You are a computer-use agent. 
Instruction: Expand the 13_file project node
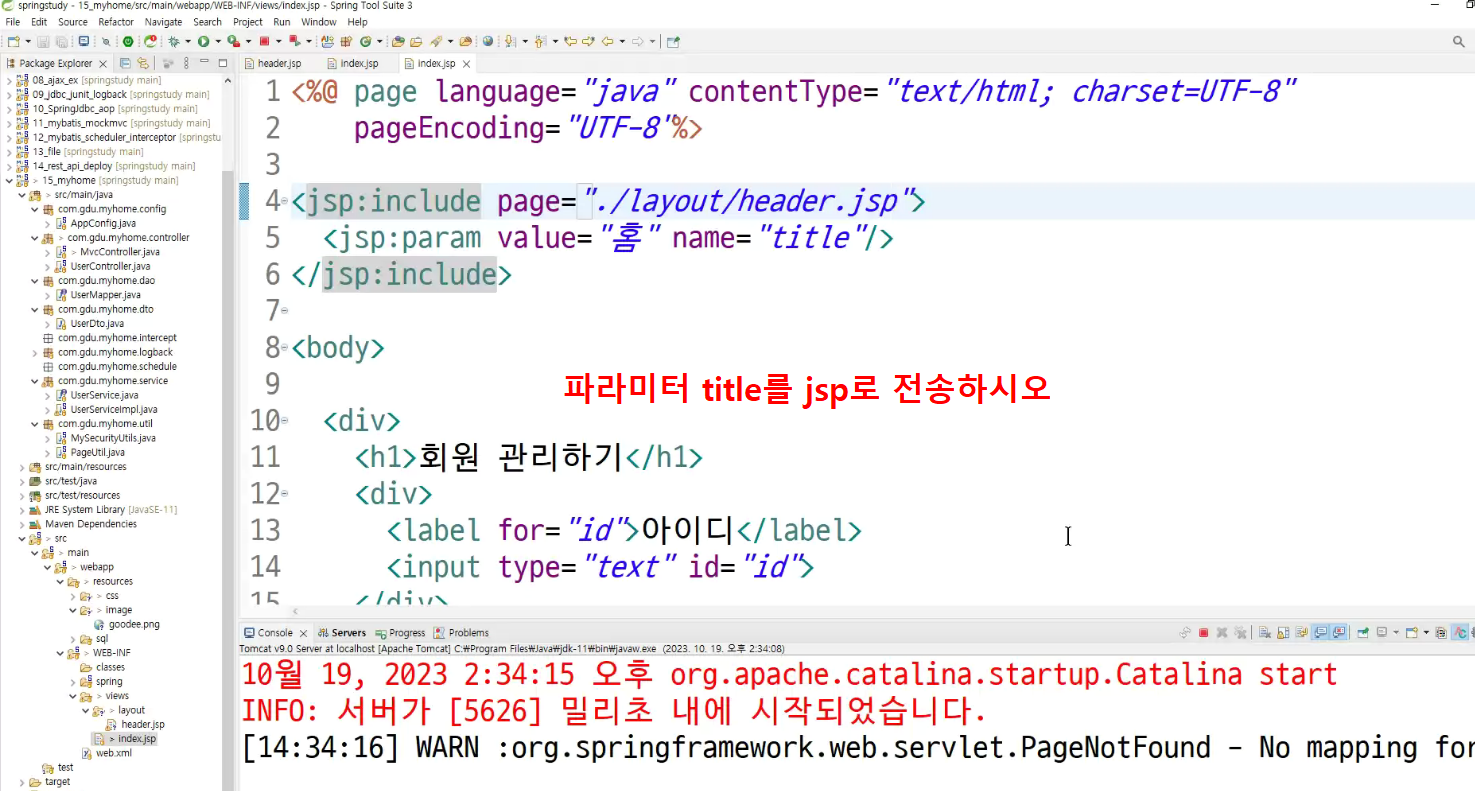9,152
